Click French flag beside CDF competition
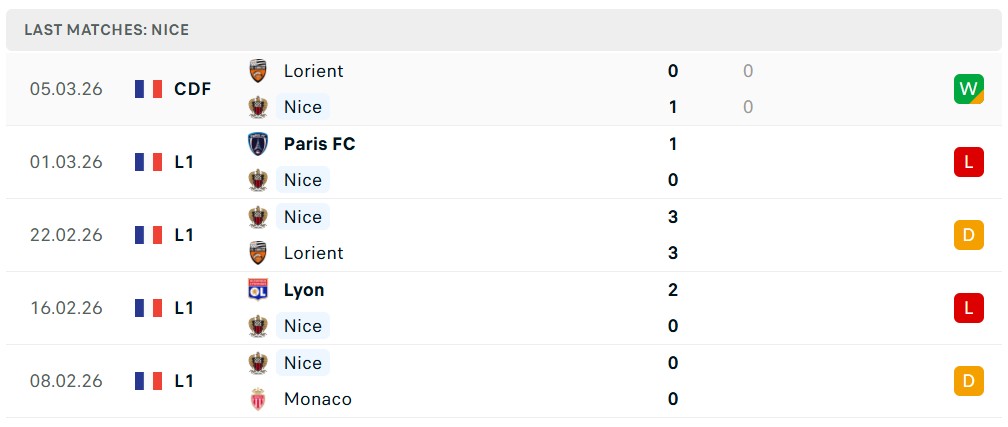Screen dimensions: 1008x427 pos(148,89)
